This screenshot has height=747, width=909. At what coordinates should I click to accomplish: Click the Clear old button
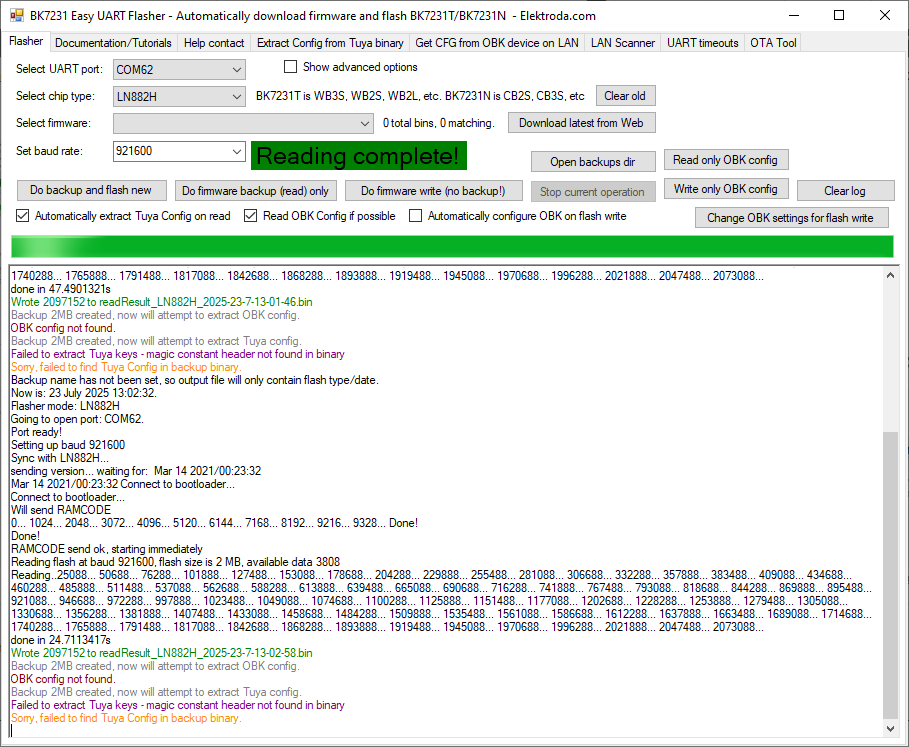point(626,96)
